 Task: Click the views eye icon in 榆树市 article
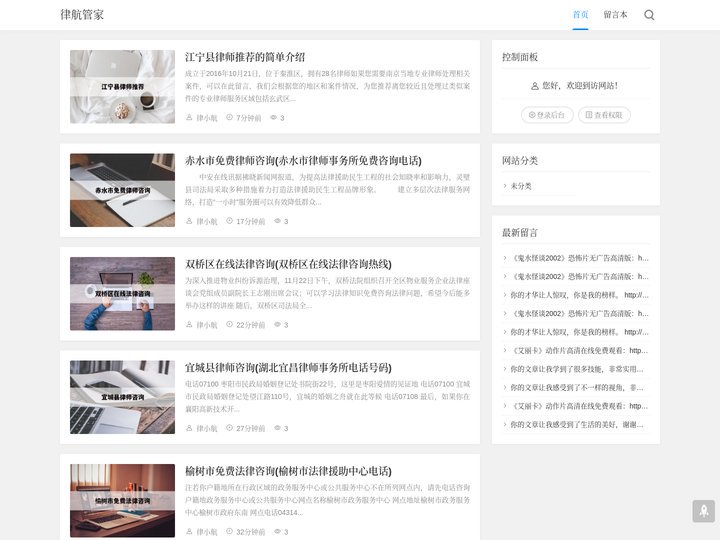click(x=277, y=532)
